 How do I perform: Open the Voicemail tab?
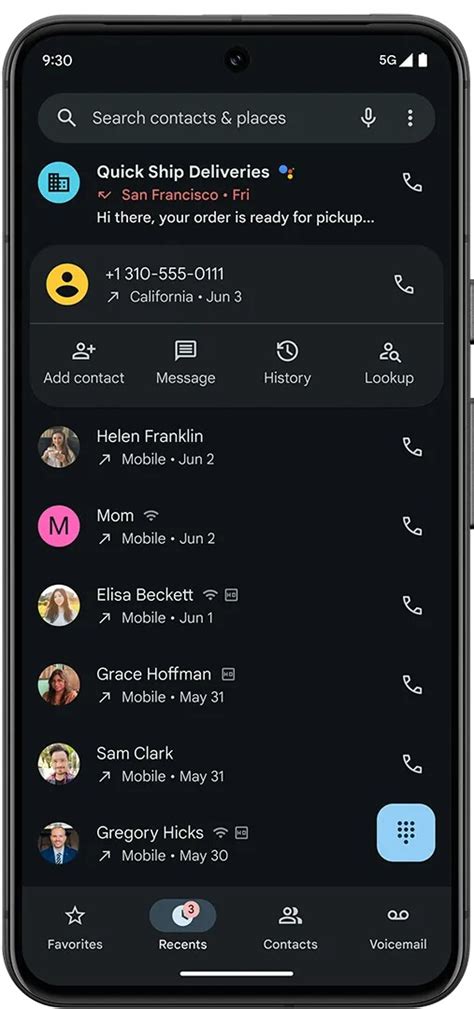(398, 928)
